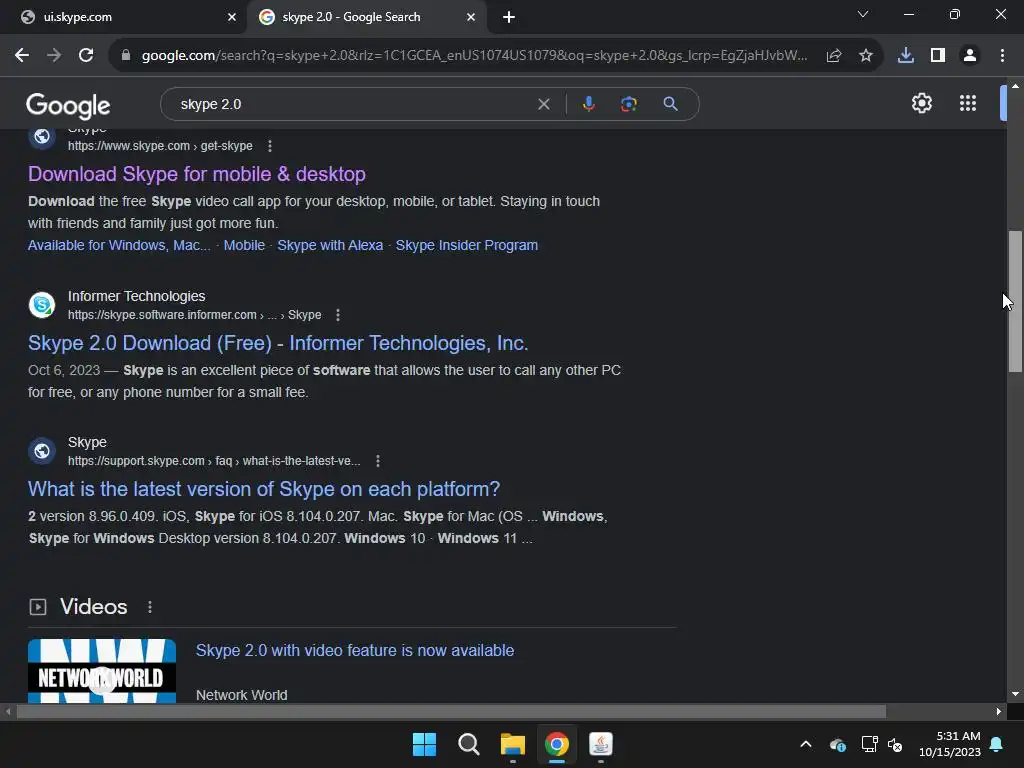
Task: Click the vertical scrollbar thumb
Action: [x=1015, y=301]
